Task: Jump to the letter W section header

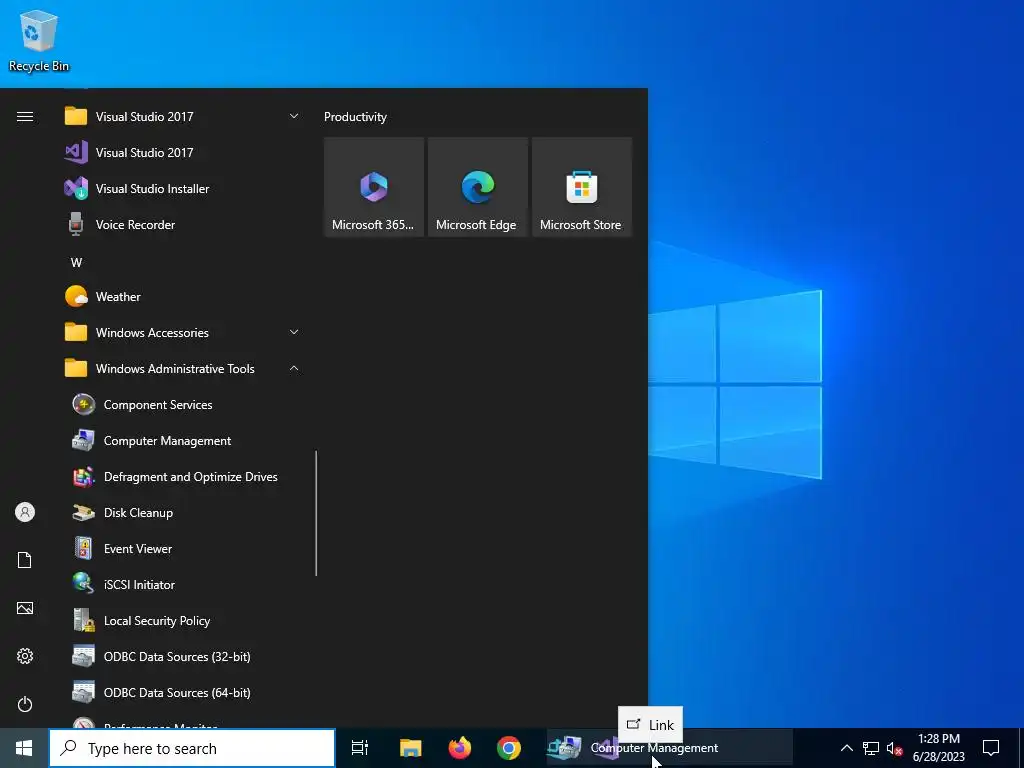Action: click(x=76, y=263)
